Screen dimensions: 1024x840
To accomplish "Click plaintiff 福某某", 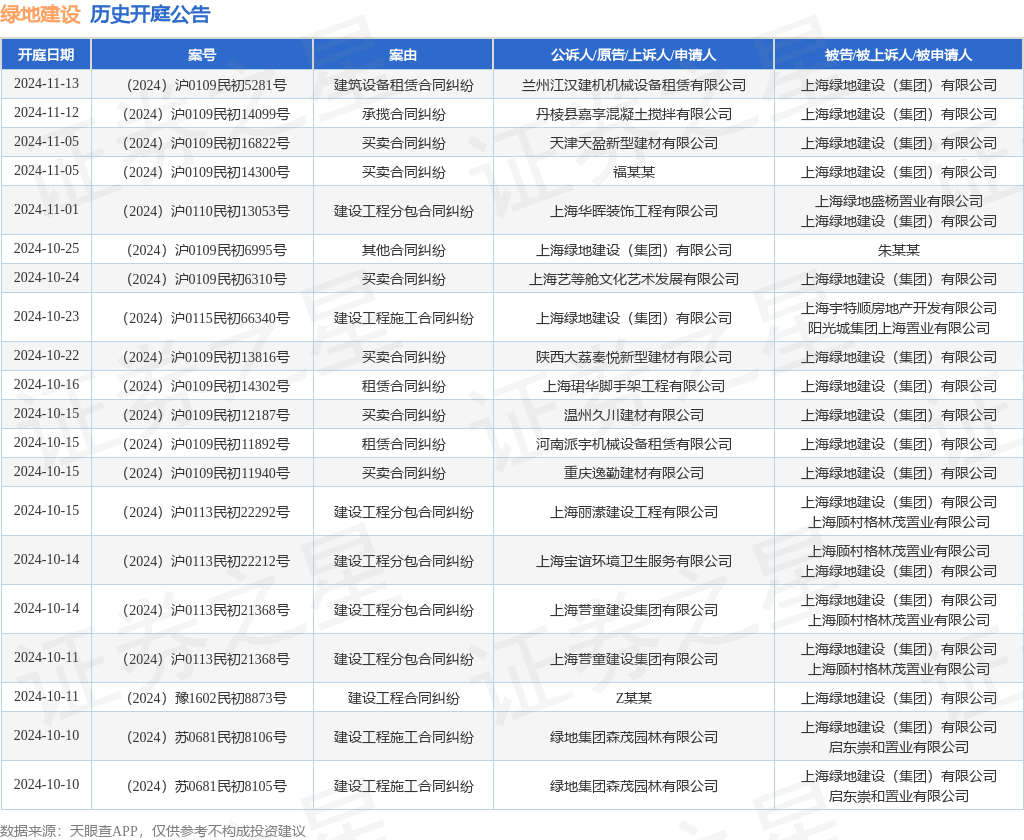I will (633, 172).
